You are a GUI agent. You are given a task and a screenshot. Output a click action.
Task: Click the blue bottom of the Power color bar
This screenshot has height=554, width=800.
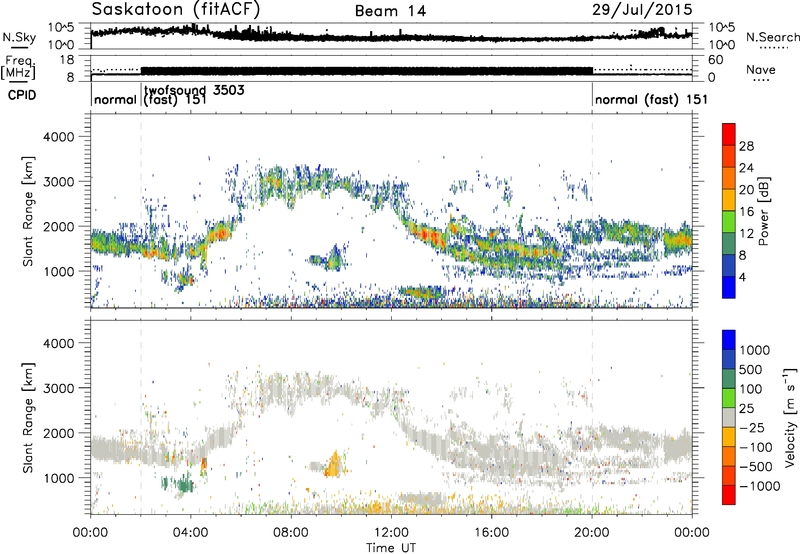click(x=729, y=287)
